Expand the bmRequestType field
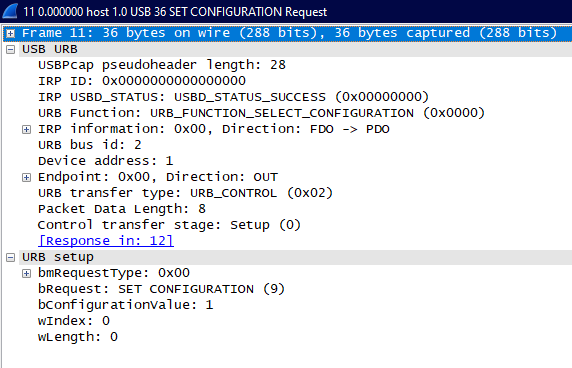Image resolution: width=572 pixels, height=368 pixels. (x=26, y=274)
